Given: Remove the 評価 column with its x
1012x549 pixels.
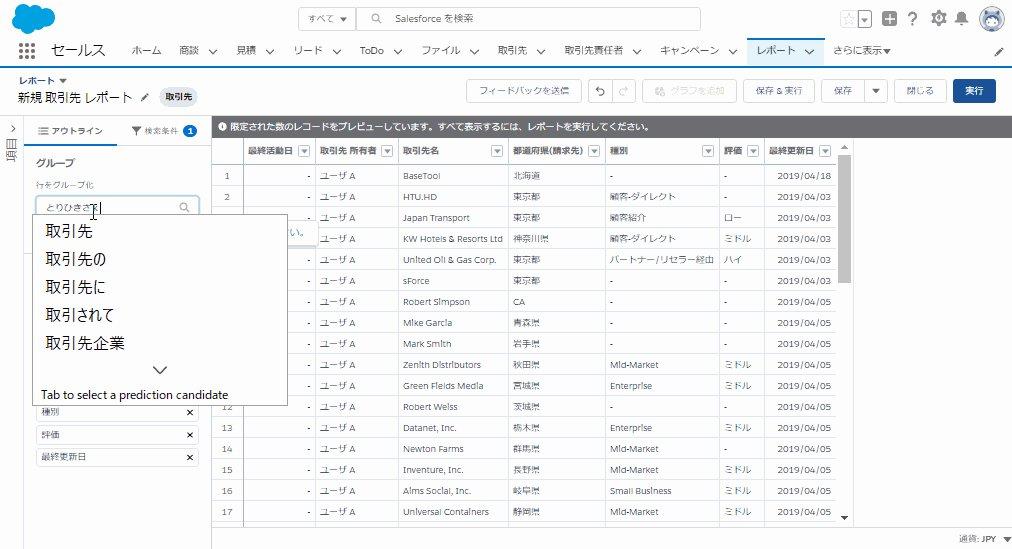Looking at the screenshot, I should 190,435.
